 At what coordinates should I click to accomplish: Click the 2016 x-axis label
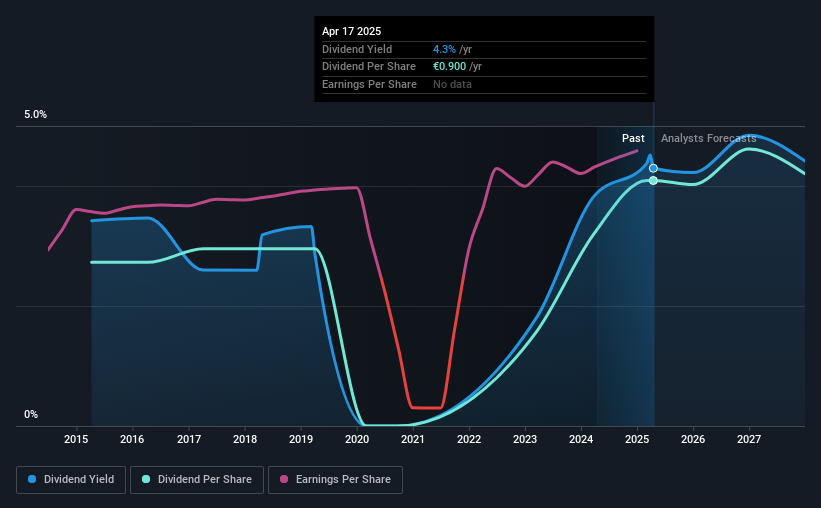coord(132,439)
